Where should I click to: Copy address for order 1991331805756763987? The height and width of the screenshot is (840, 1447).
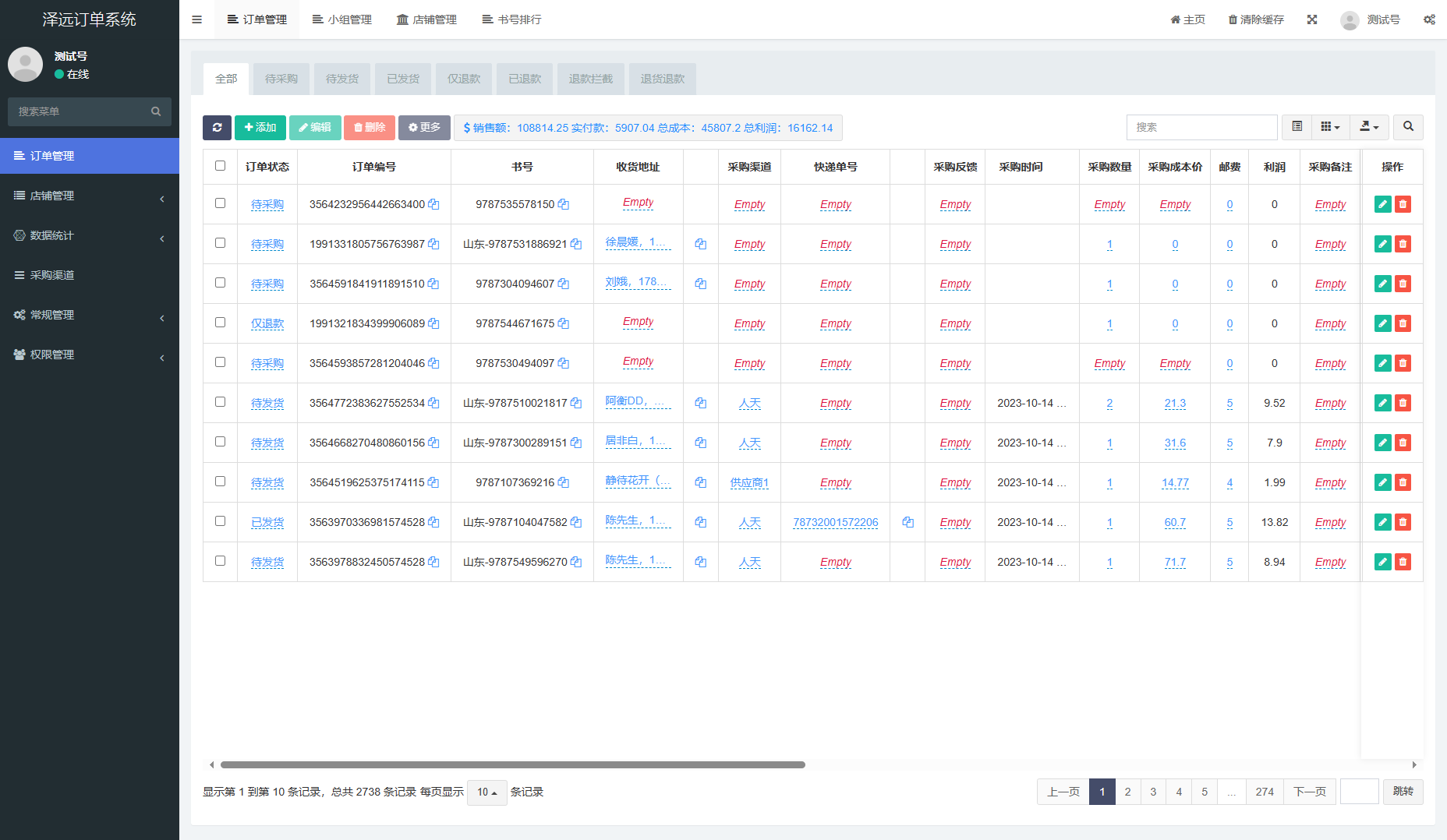click(x=701, y=244)
